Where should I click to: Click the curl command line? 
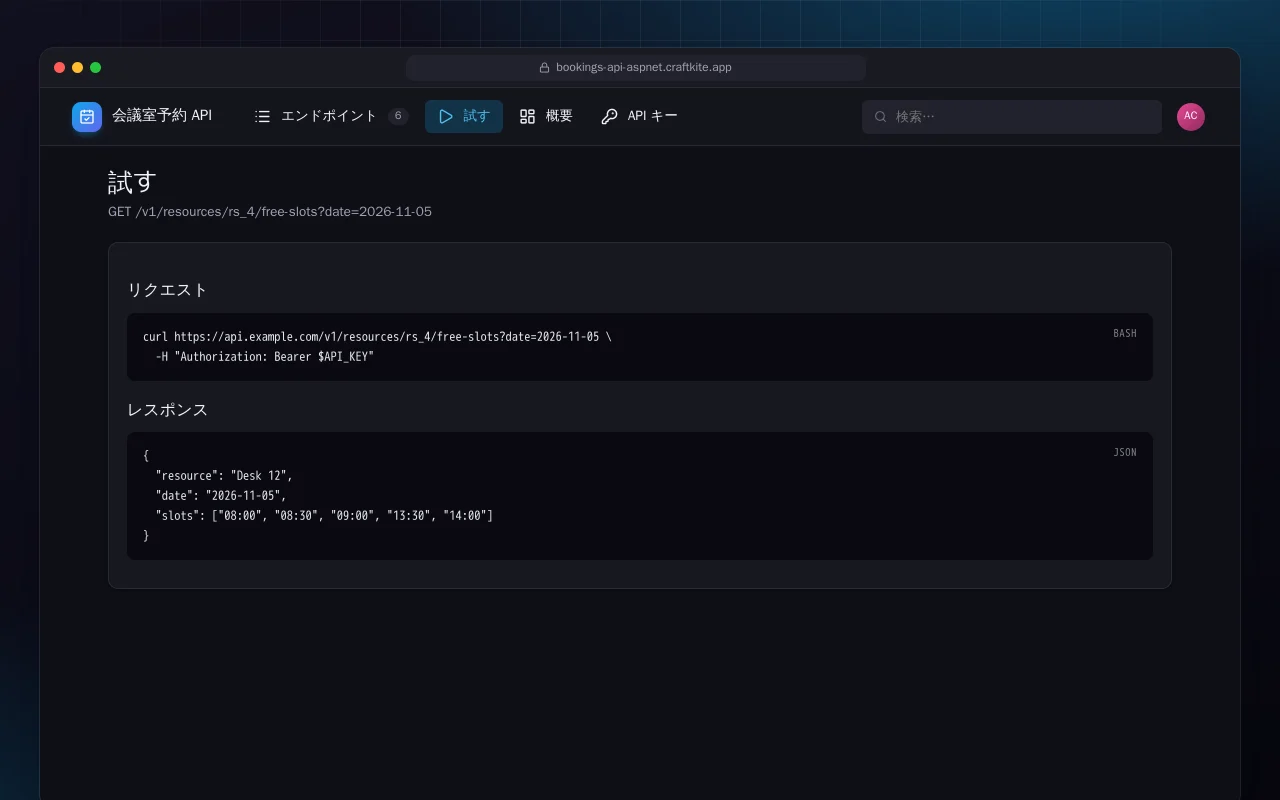(x=377, y=337)
